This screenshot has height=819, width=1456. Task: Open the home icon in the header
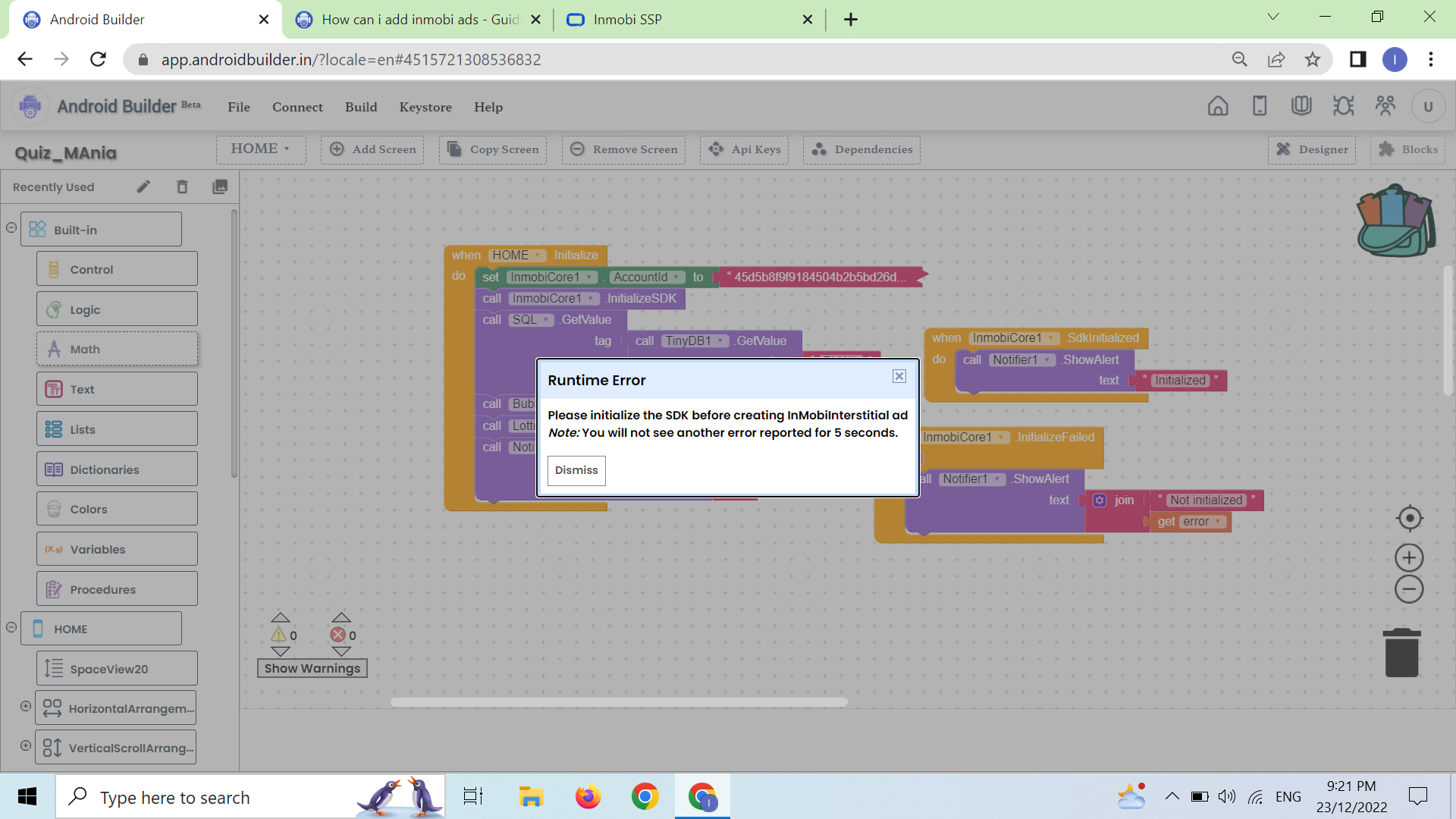point(1218,106)
